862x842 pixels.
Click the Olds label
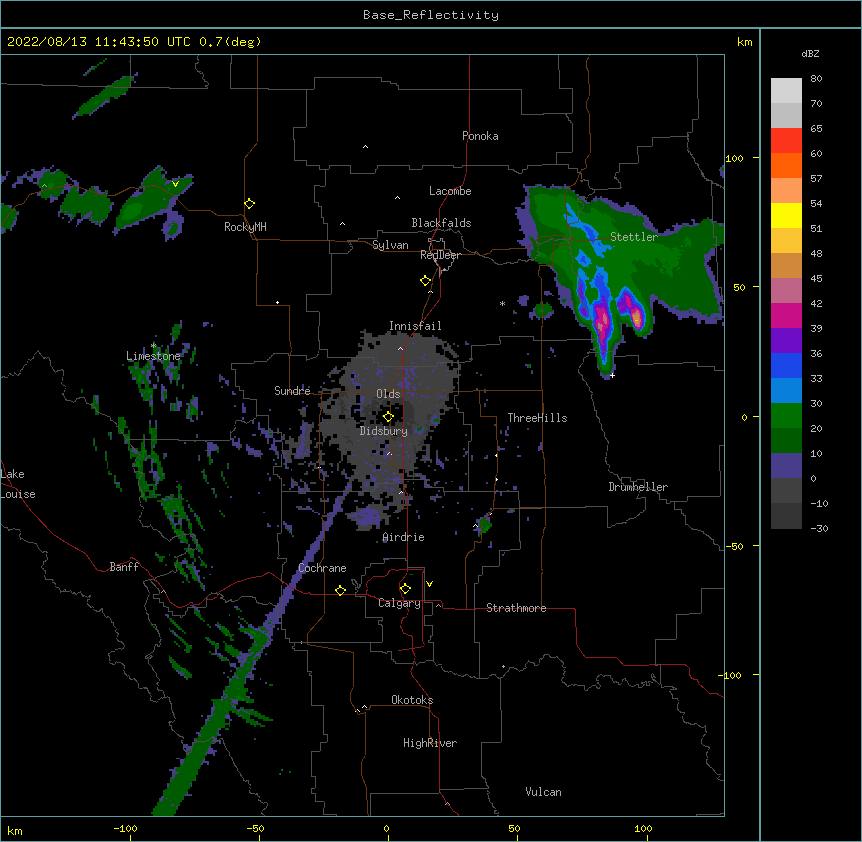(x=388, y=394)
